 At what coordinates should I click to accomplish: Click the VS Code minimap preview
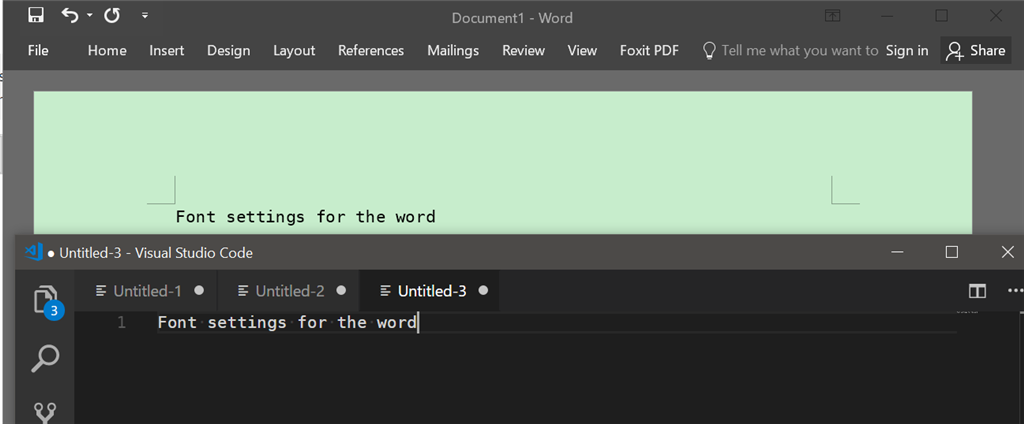tap(967, 313)
